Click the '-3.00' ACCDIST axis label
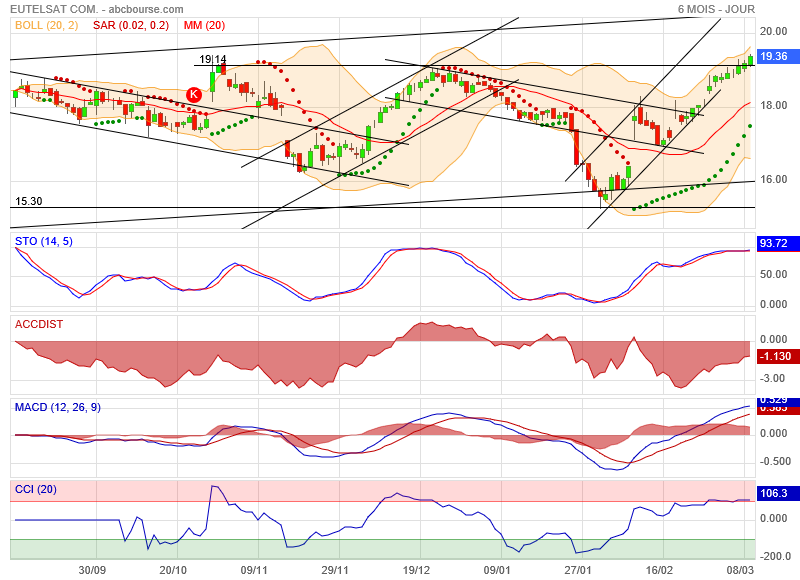The width and height of the screenshot is (800, 580). tap(772, 379)
